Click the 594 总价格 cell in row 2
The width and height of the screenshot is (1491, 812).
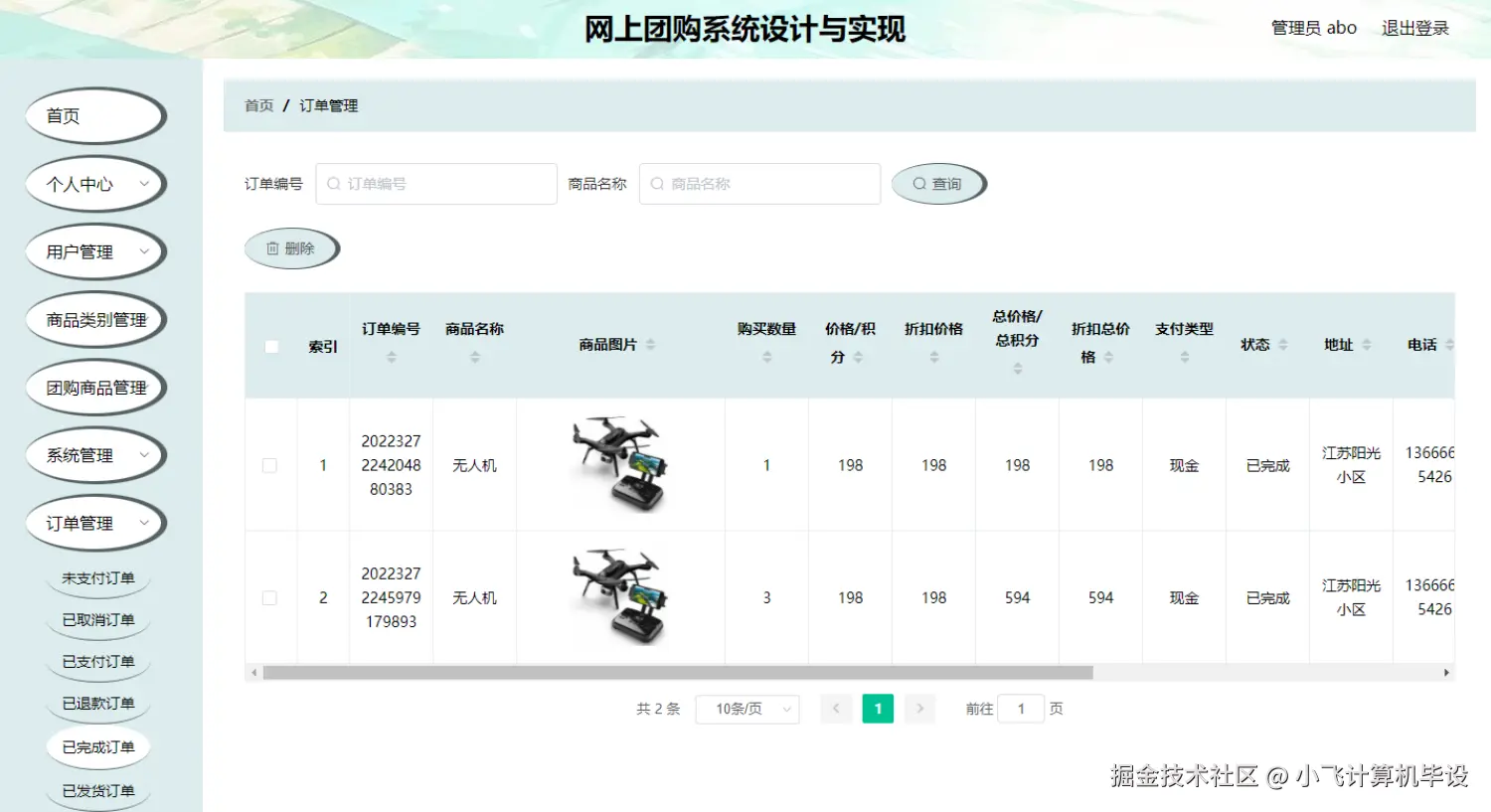click(x=1017, y=598)
